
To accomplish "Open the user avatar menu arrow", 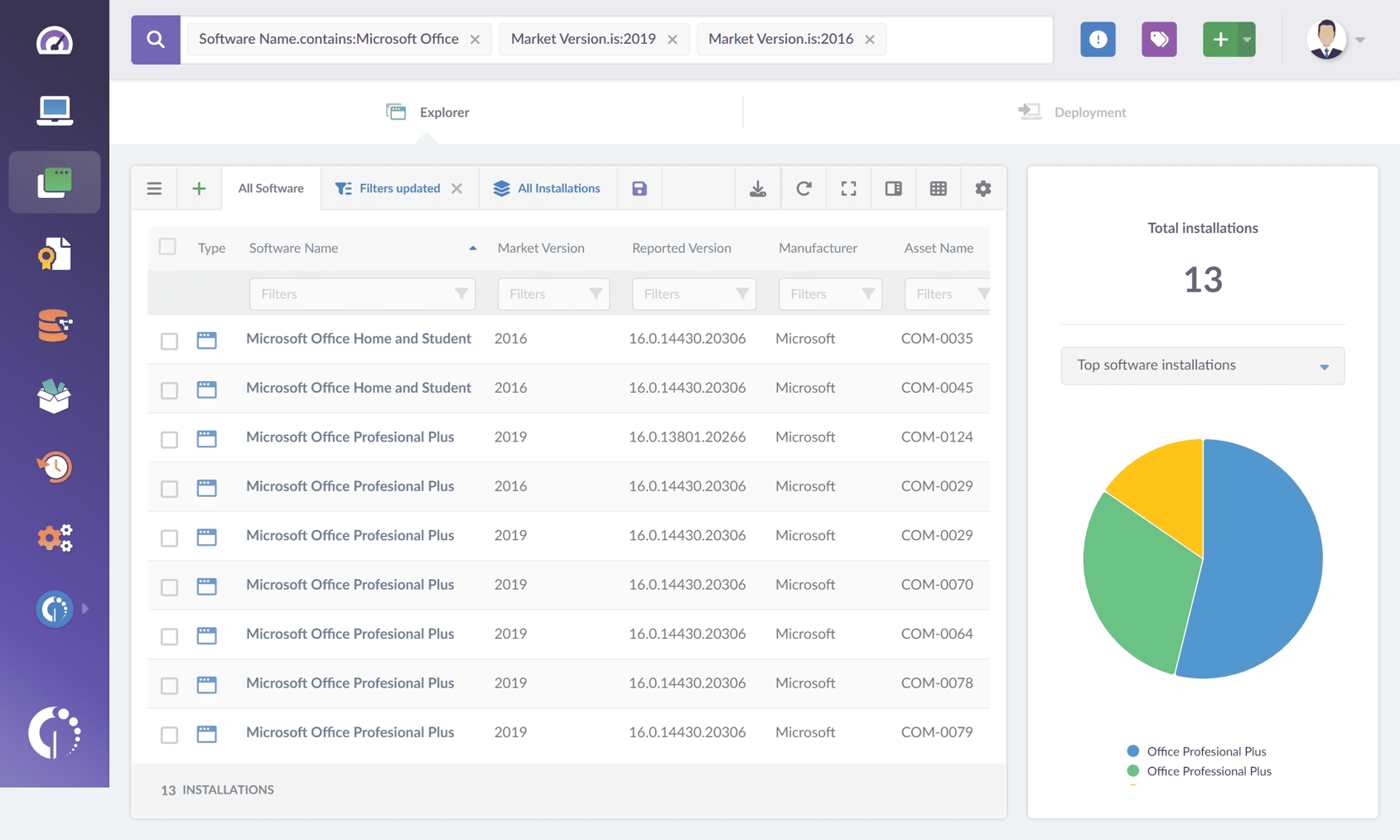I will pos(1360,40).
